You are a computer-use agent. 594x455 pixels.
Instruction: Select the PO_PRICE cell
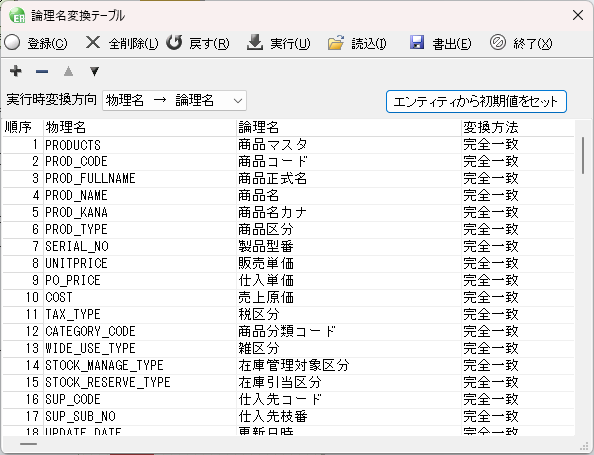pyautogui.click(x=139, y=281)
